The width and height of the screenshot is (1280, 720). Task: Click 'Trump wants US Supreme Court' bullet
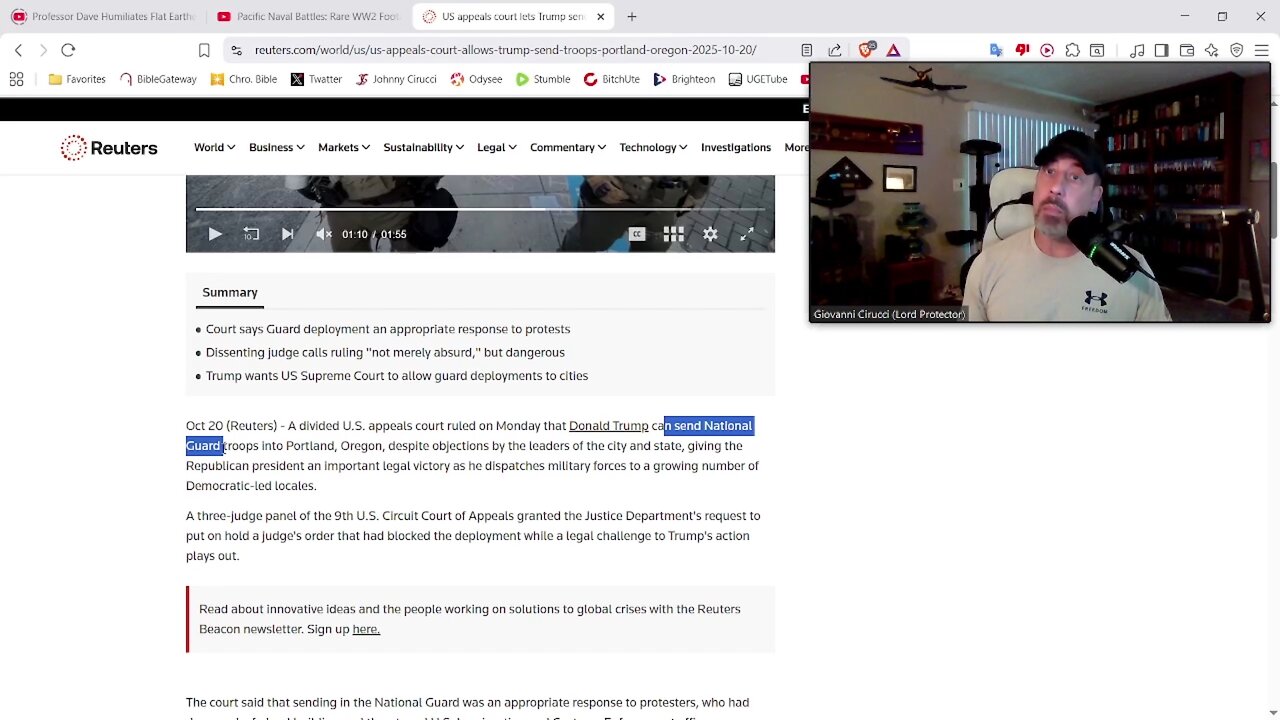point(397,376)
